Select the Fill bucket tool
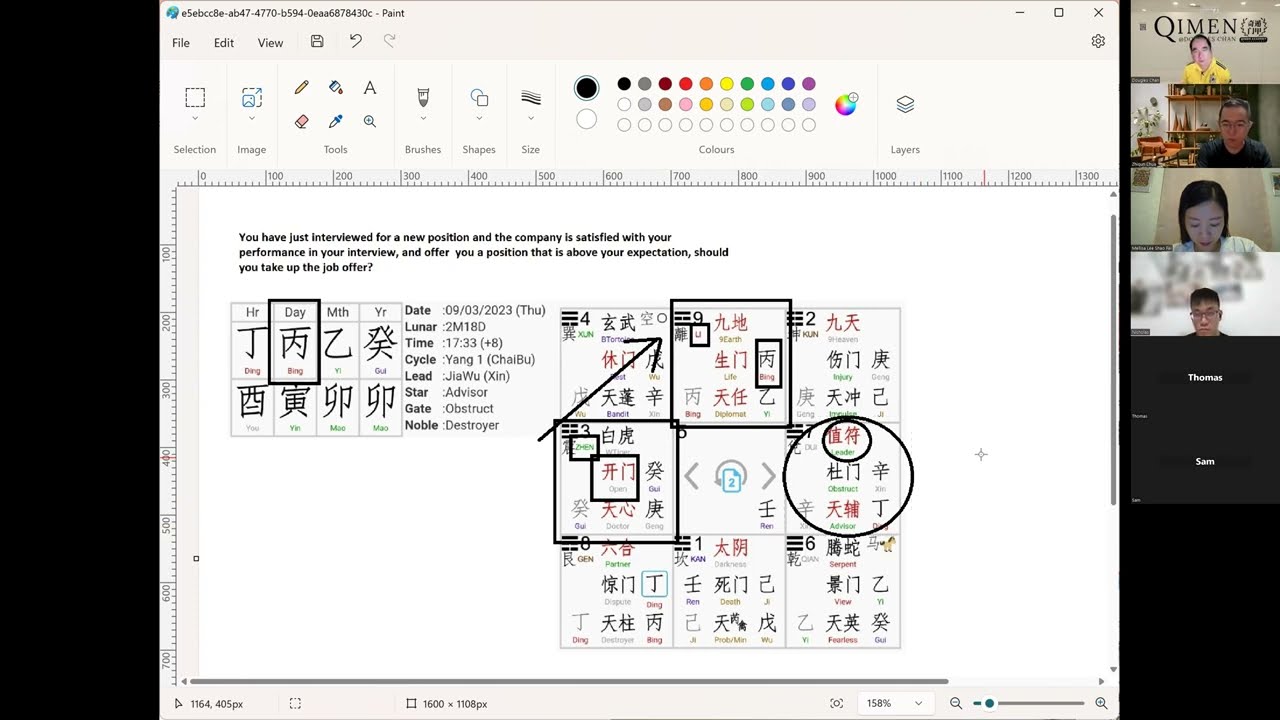 point(336,88)
